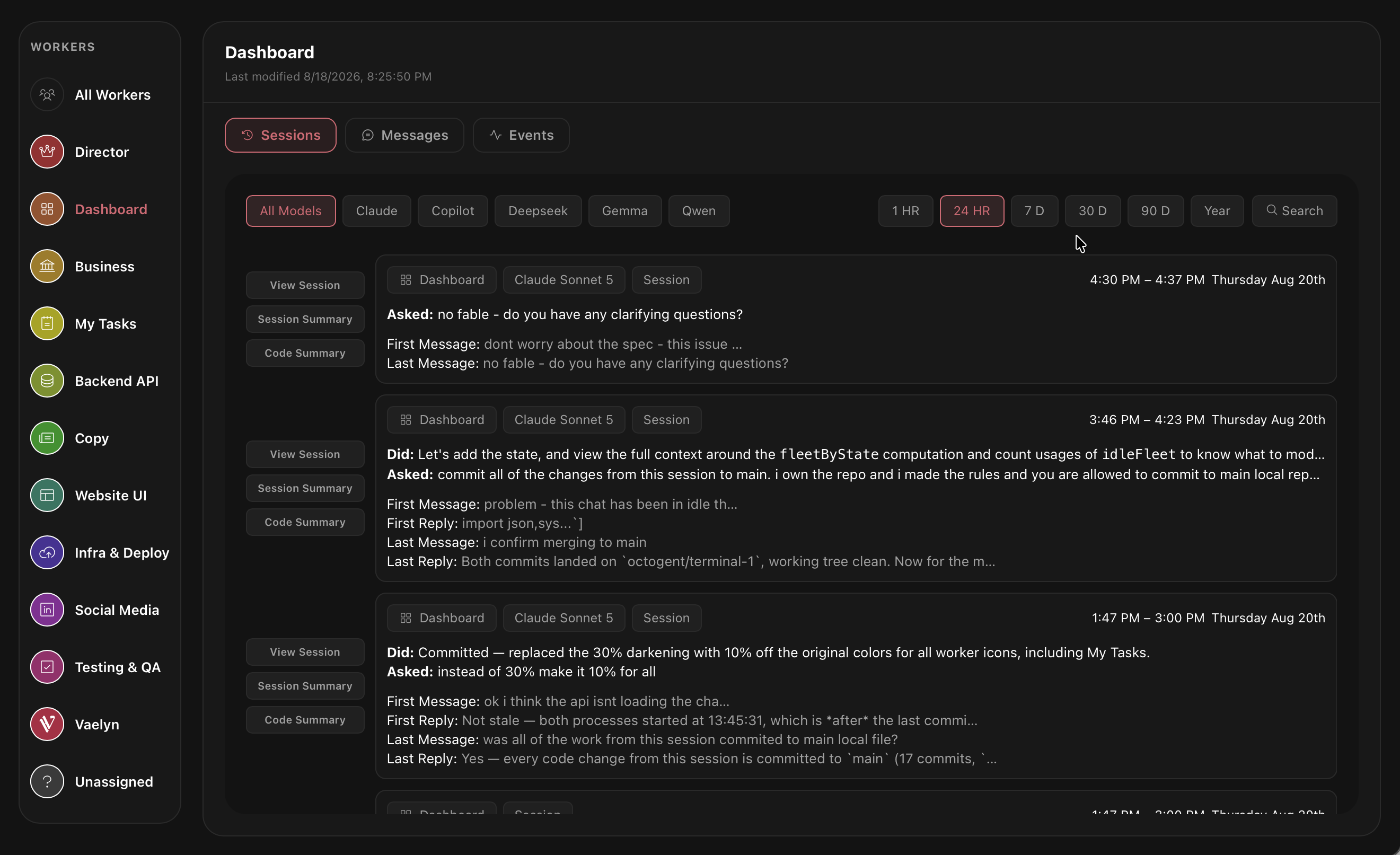
Task: Select the Testing & QA checkbox icon
Action: [x=47, y=667]
